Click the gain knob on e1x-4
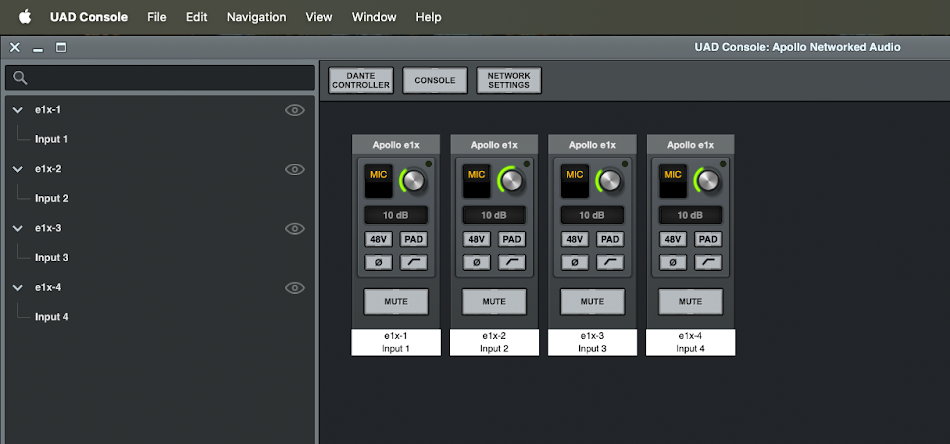Screen dimensions: 950x444 708,181
